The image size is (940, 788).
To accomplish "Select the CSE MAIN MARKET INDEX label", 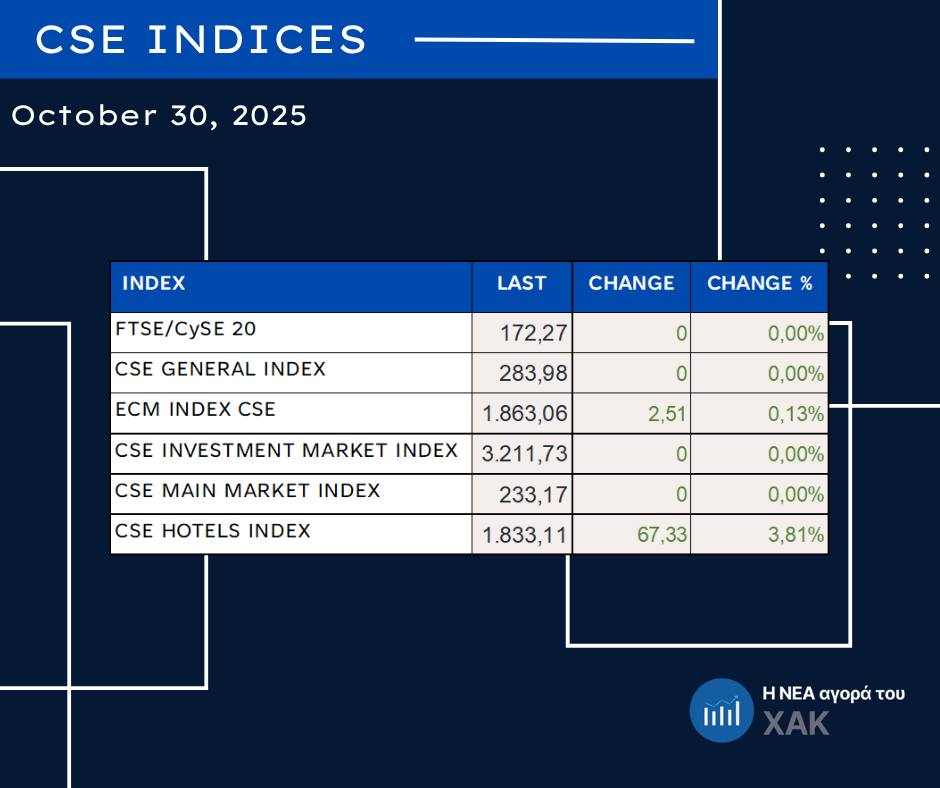I will tap(248, 491).
